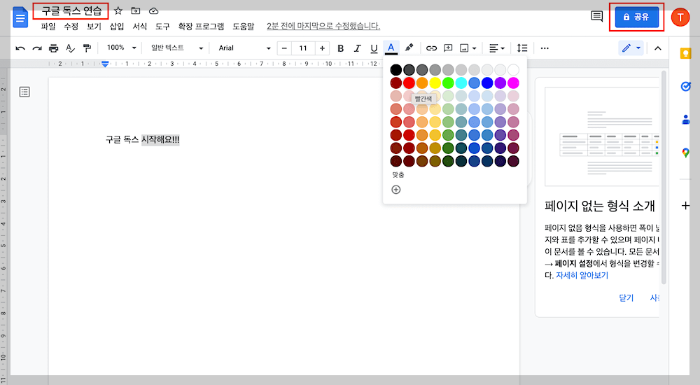
Task: Open the text alignment dropdown
Action: pos(496,48)
